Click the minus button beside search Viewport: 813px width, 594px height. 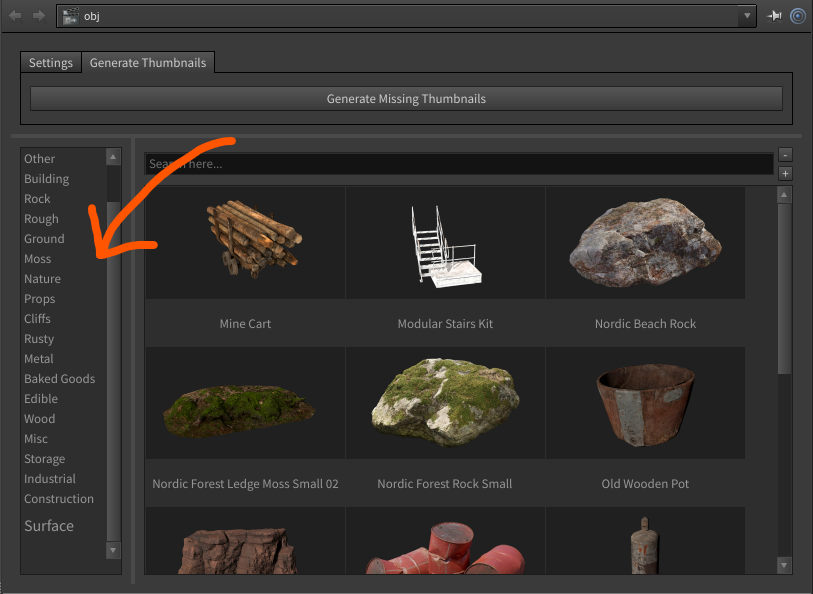(785, 154)
